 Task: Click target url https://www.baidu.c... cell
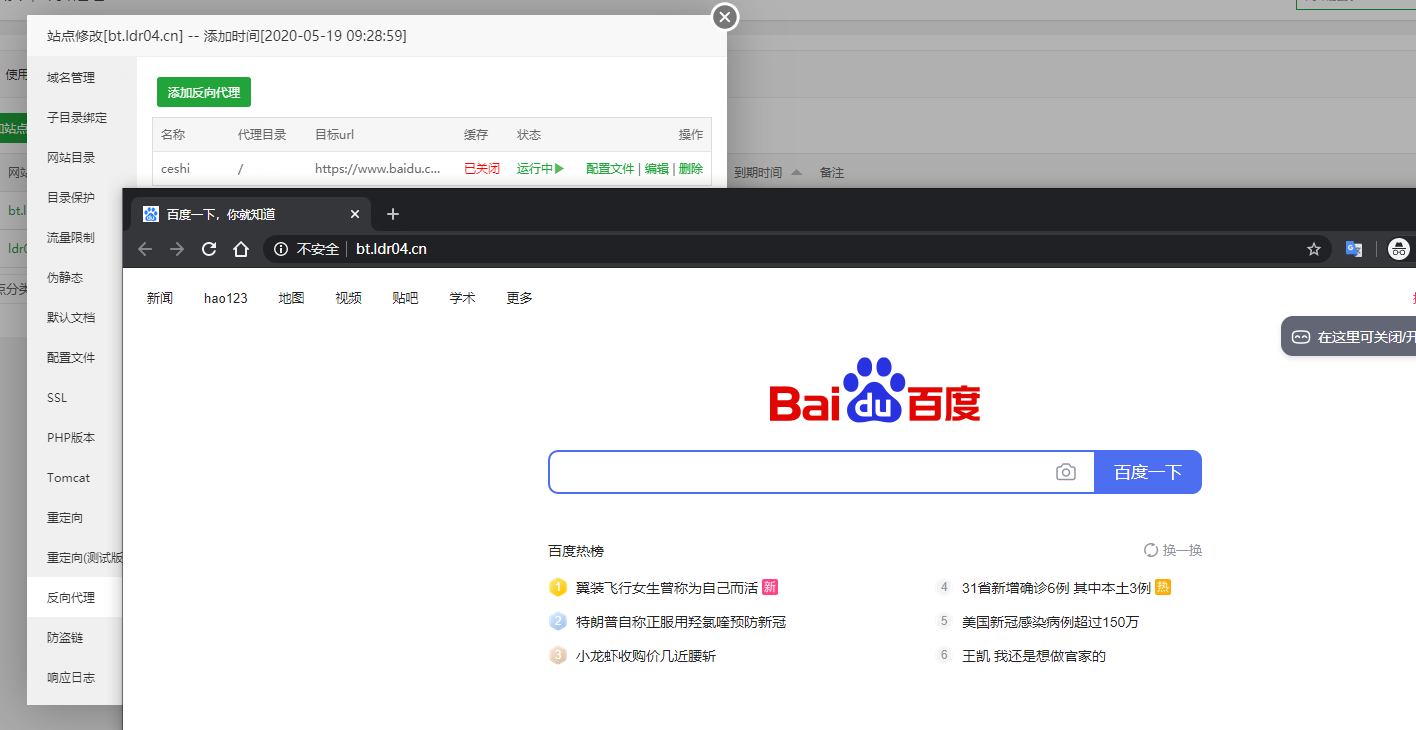point(378,169)
